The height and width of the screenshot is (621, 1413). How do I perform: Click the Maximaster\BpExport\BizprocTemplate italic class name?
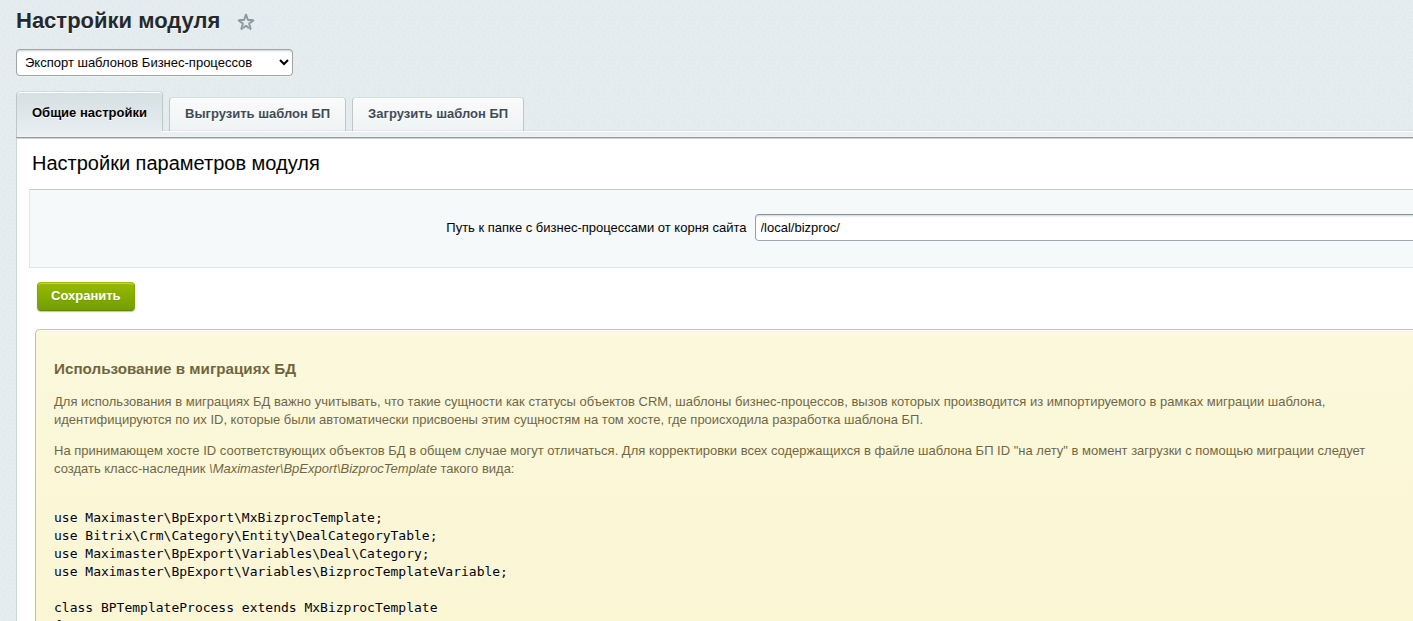click(x=323, y=469)
